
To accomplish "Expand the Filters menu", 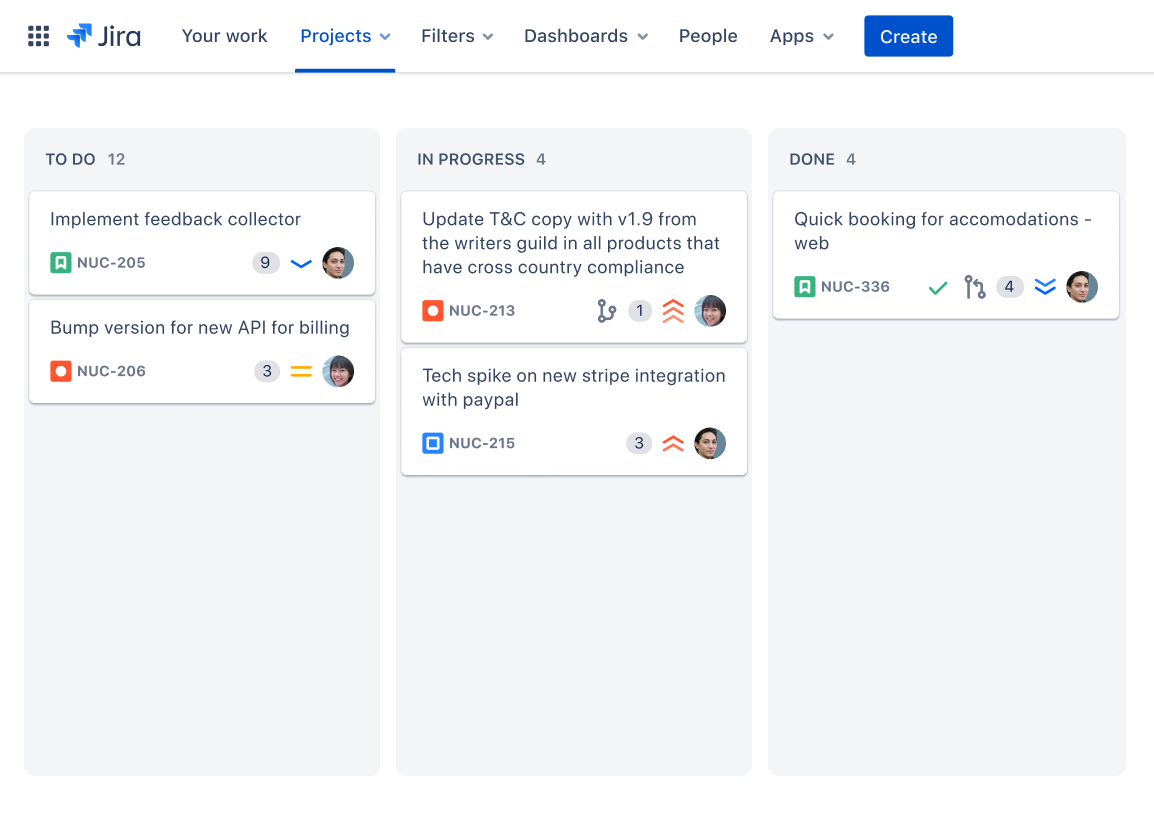I will tap(456, 36).
